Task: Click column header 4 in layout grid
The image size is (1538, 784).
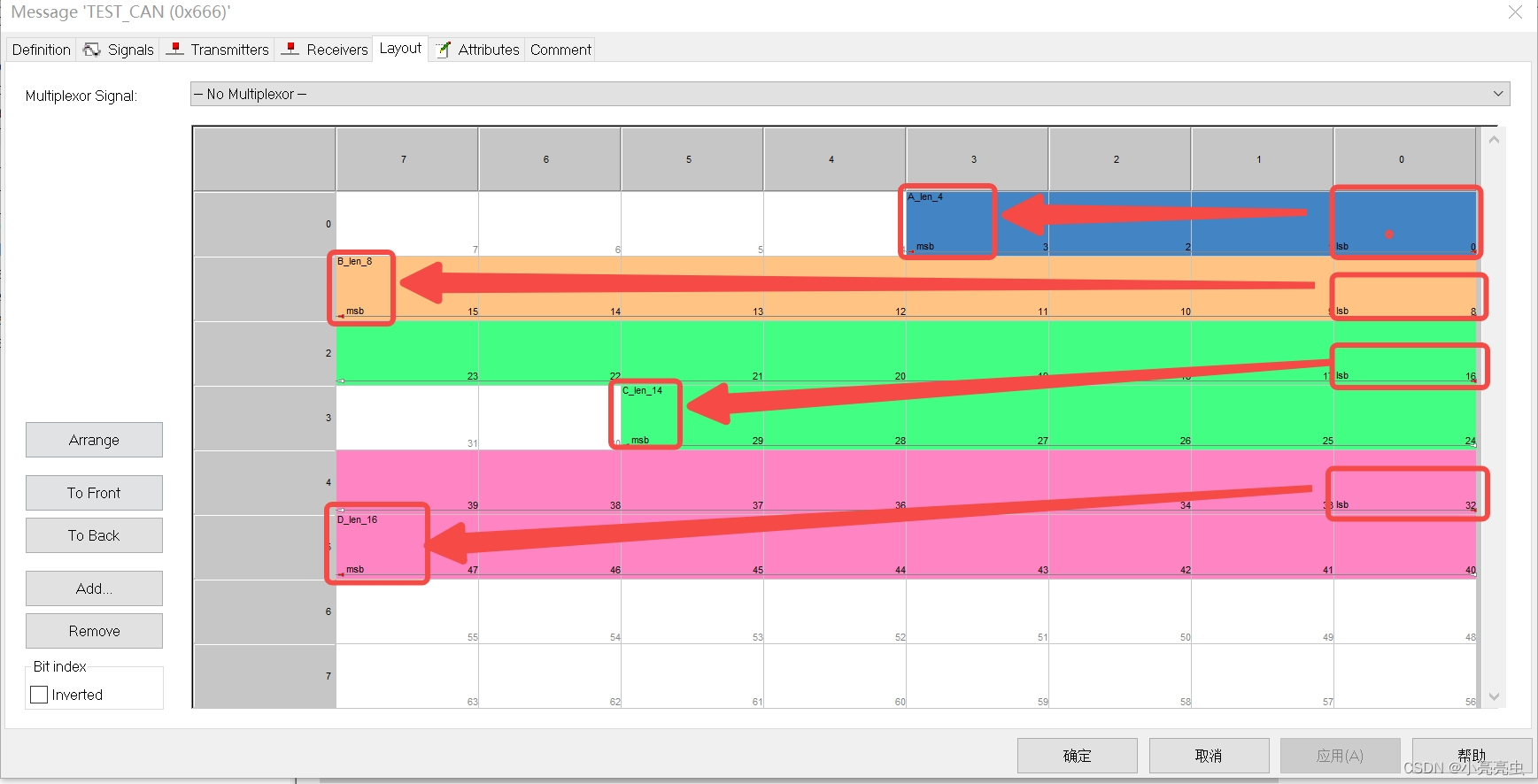Action: [x=834, y=159]
